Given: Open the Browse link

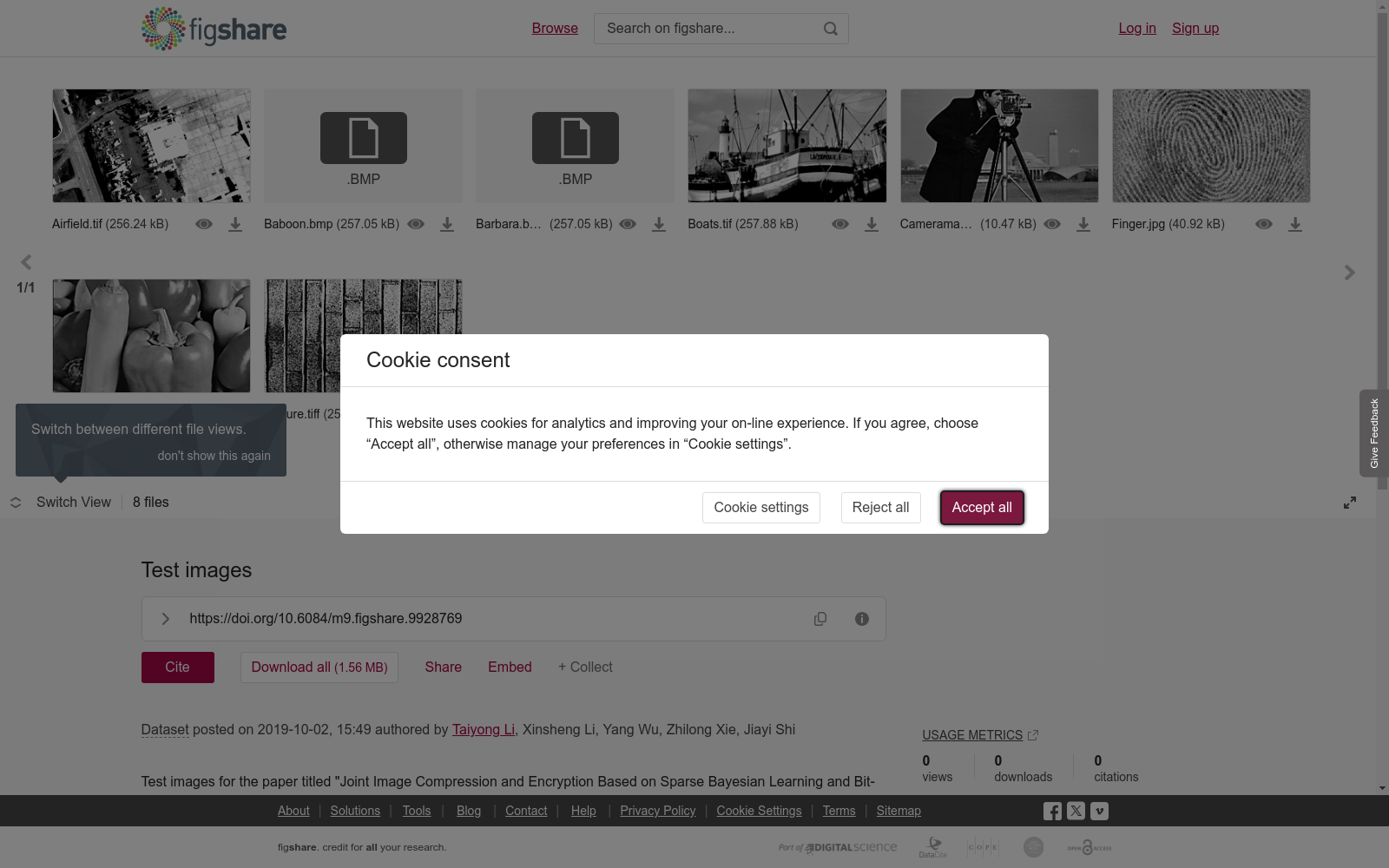Looking at the screenshot, I should (555, 28).
